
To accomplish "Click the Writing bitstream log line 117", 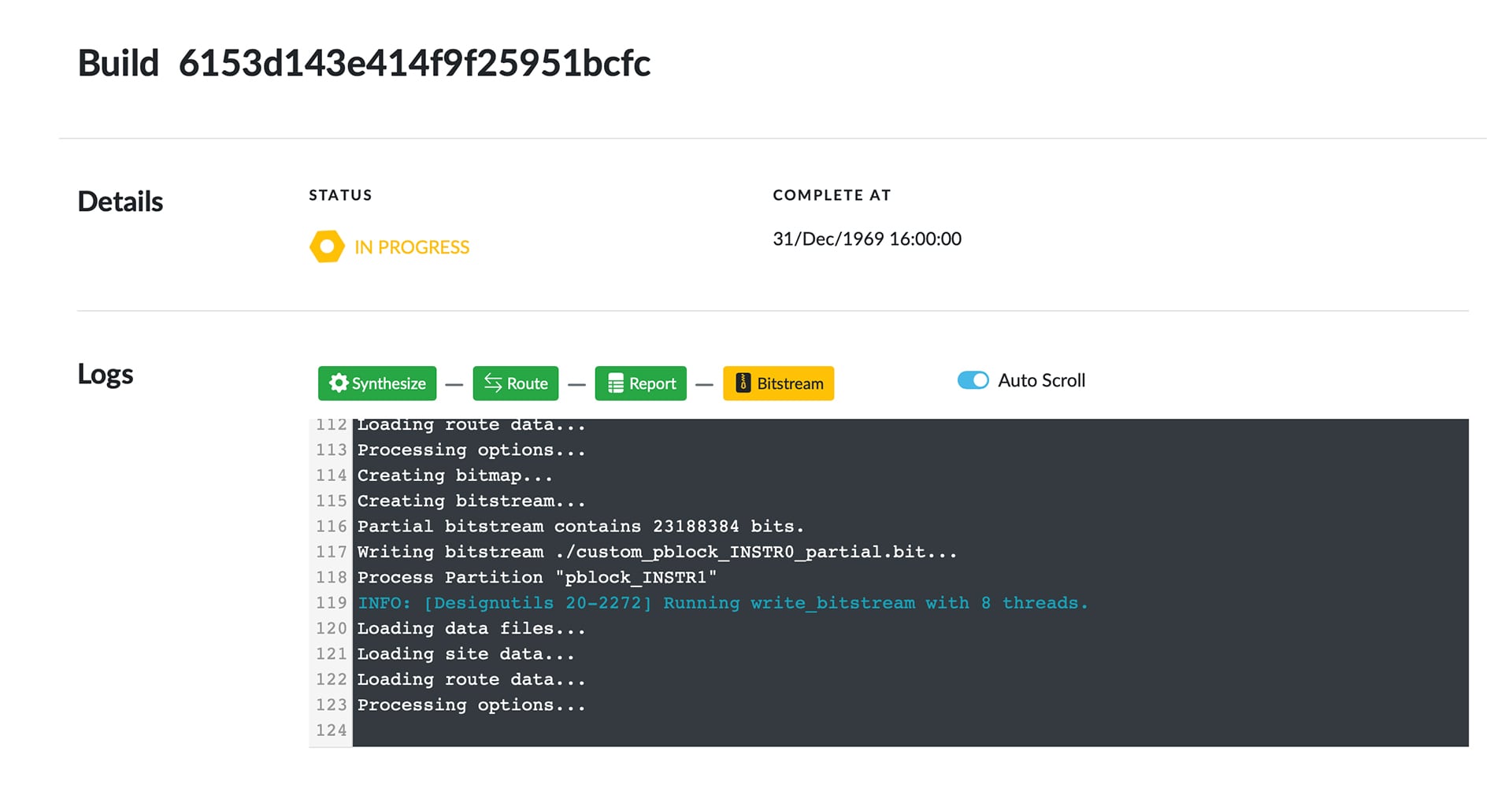I will 657,552.
